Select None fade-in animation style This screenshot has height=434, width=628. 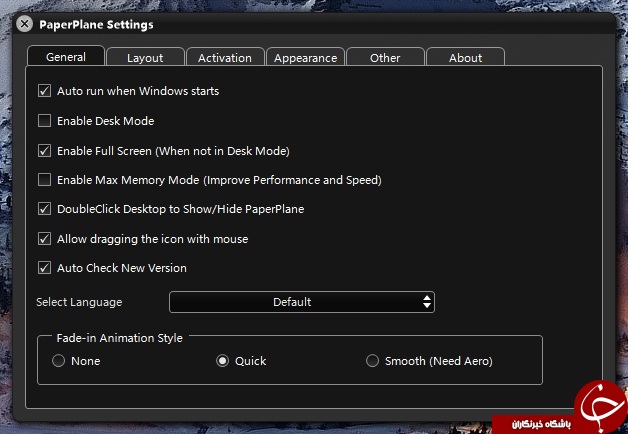58,361
